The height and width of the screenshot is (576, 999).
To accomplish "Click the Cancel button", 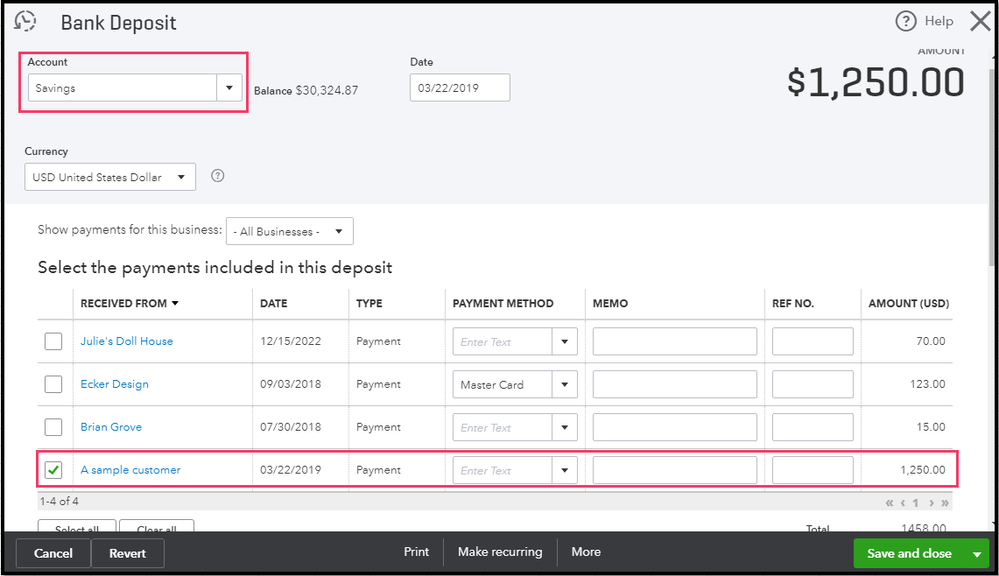I will tap(54, 553).
